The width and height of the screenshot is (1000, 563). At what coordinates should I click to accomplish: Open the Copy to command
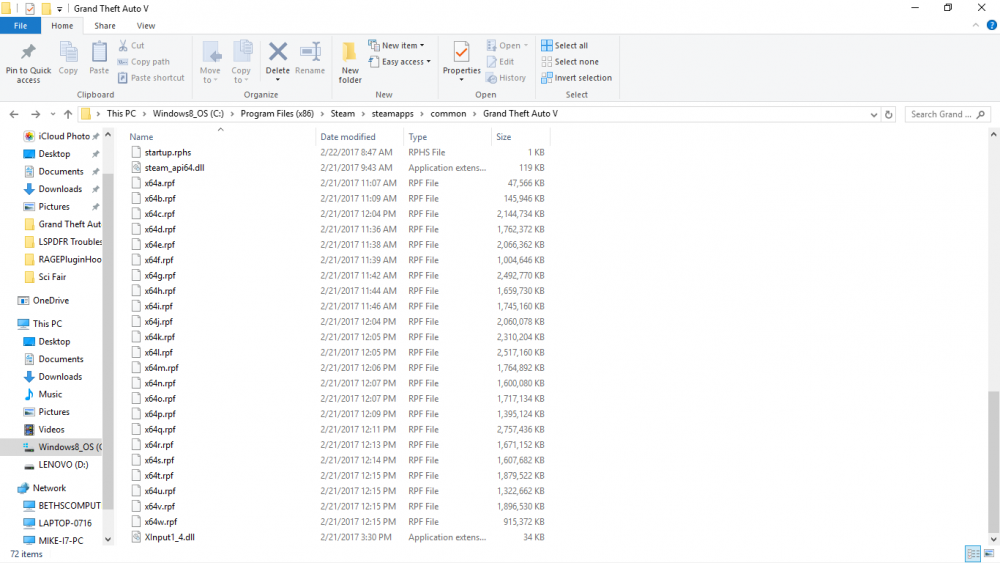click(241, 62)
